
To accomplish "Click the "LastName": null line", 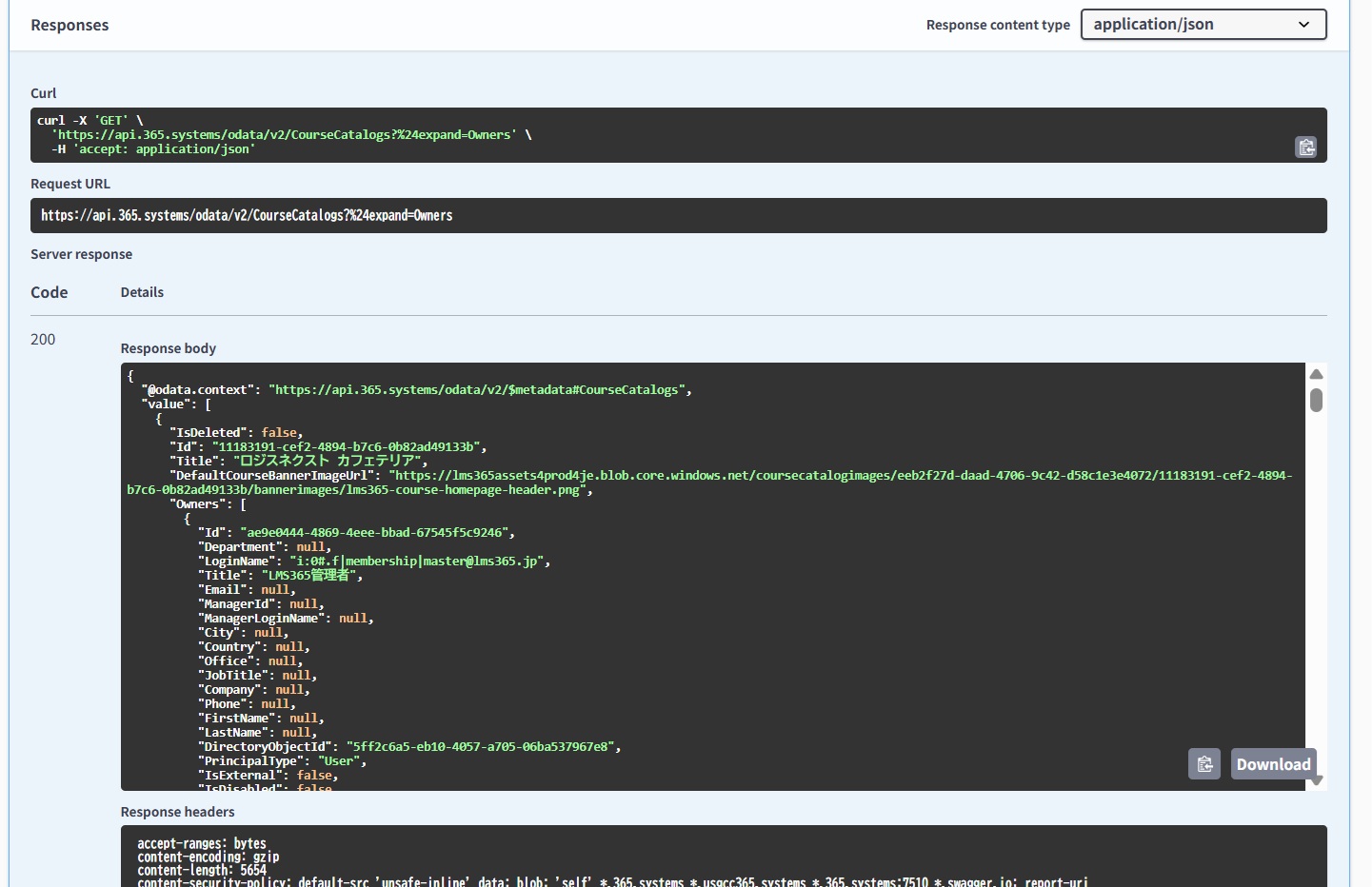I will point(257,733).
